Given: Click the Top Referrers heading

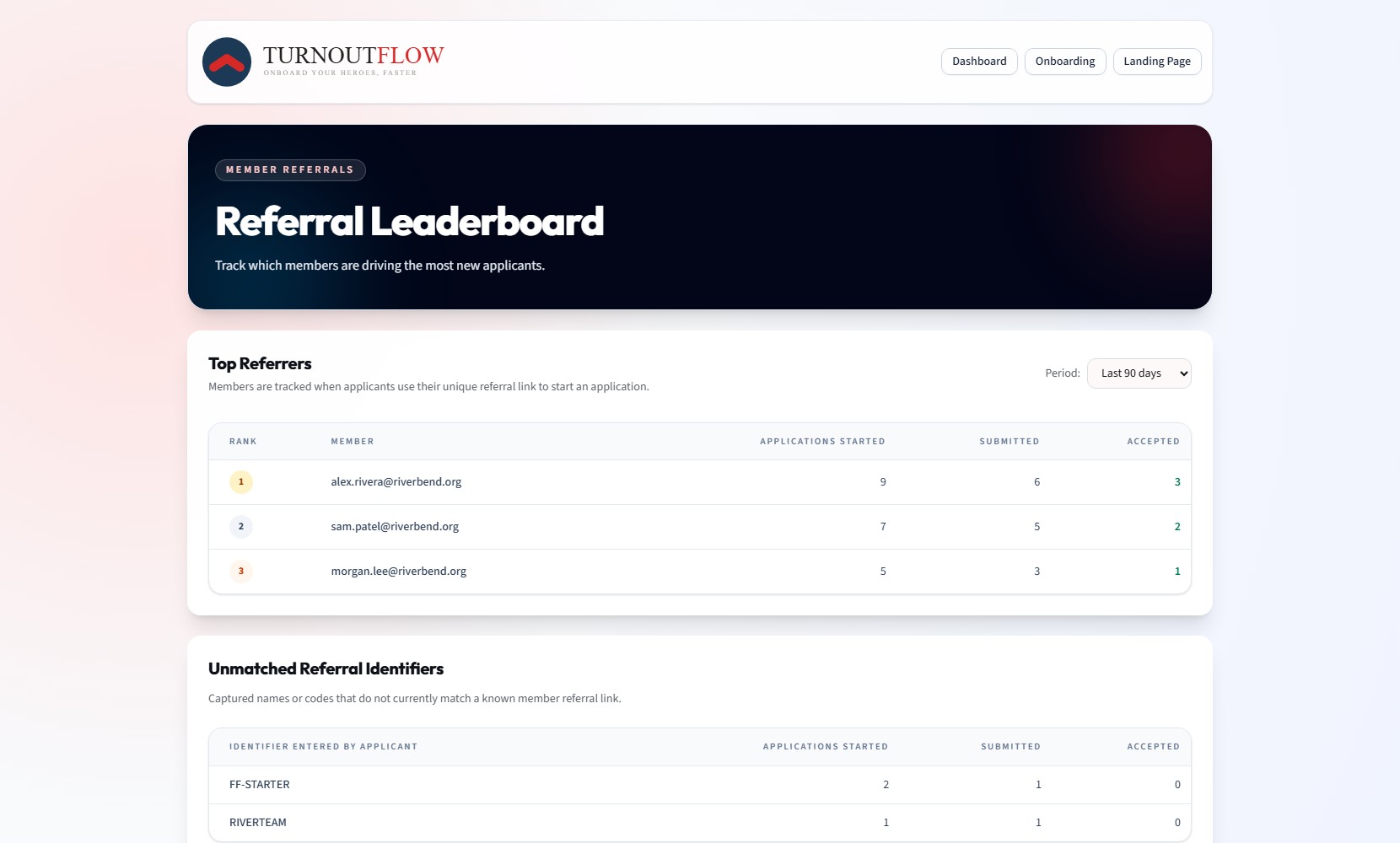Looking at the screenshot, I should 260,363.
